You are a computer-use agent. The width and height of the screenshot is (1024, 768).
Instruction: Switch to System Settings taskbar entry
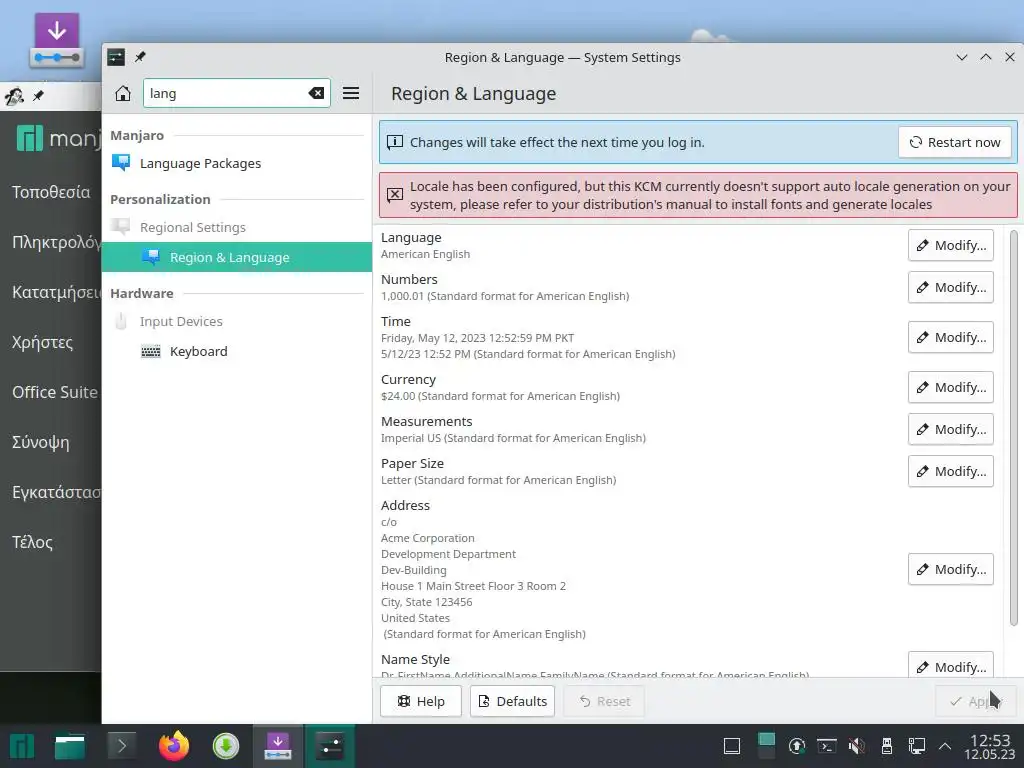330,746
